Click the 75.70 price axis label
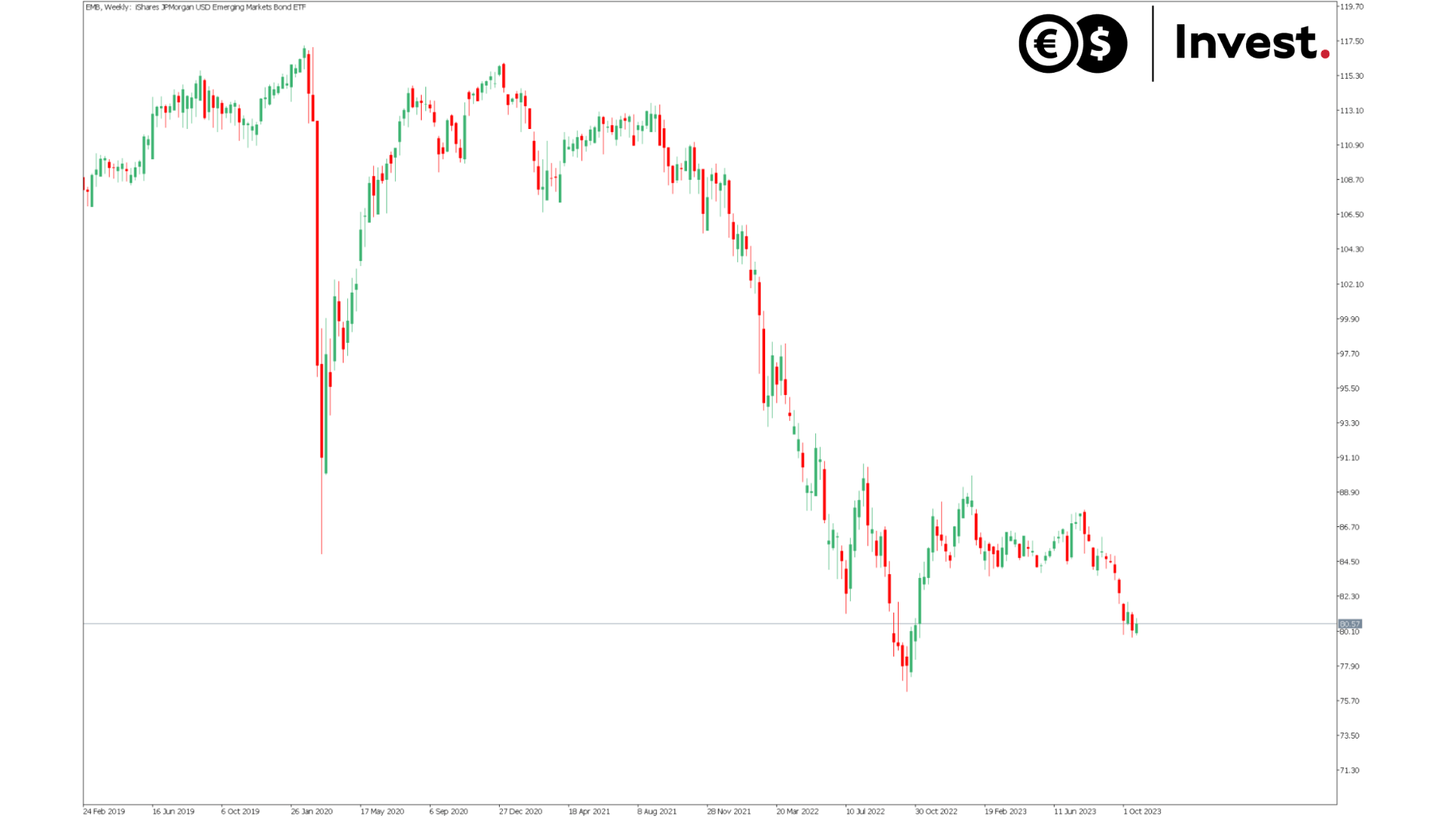 pos(1350,701)
